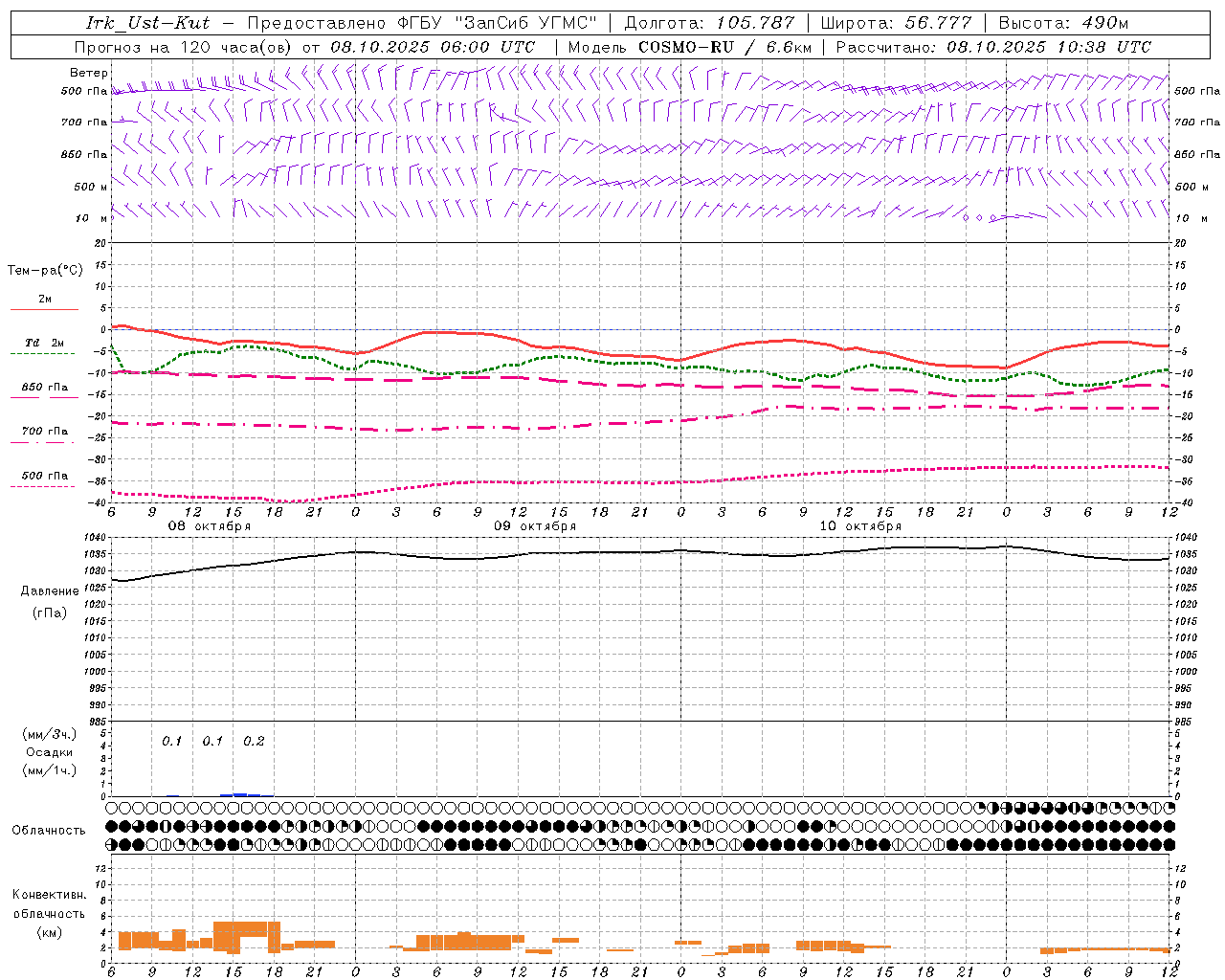This screenshot has height=980, width=1225.
Task: Click the "Тем-ра(°C)" panel label
Action: [x=45, y=271]
